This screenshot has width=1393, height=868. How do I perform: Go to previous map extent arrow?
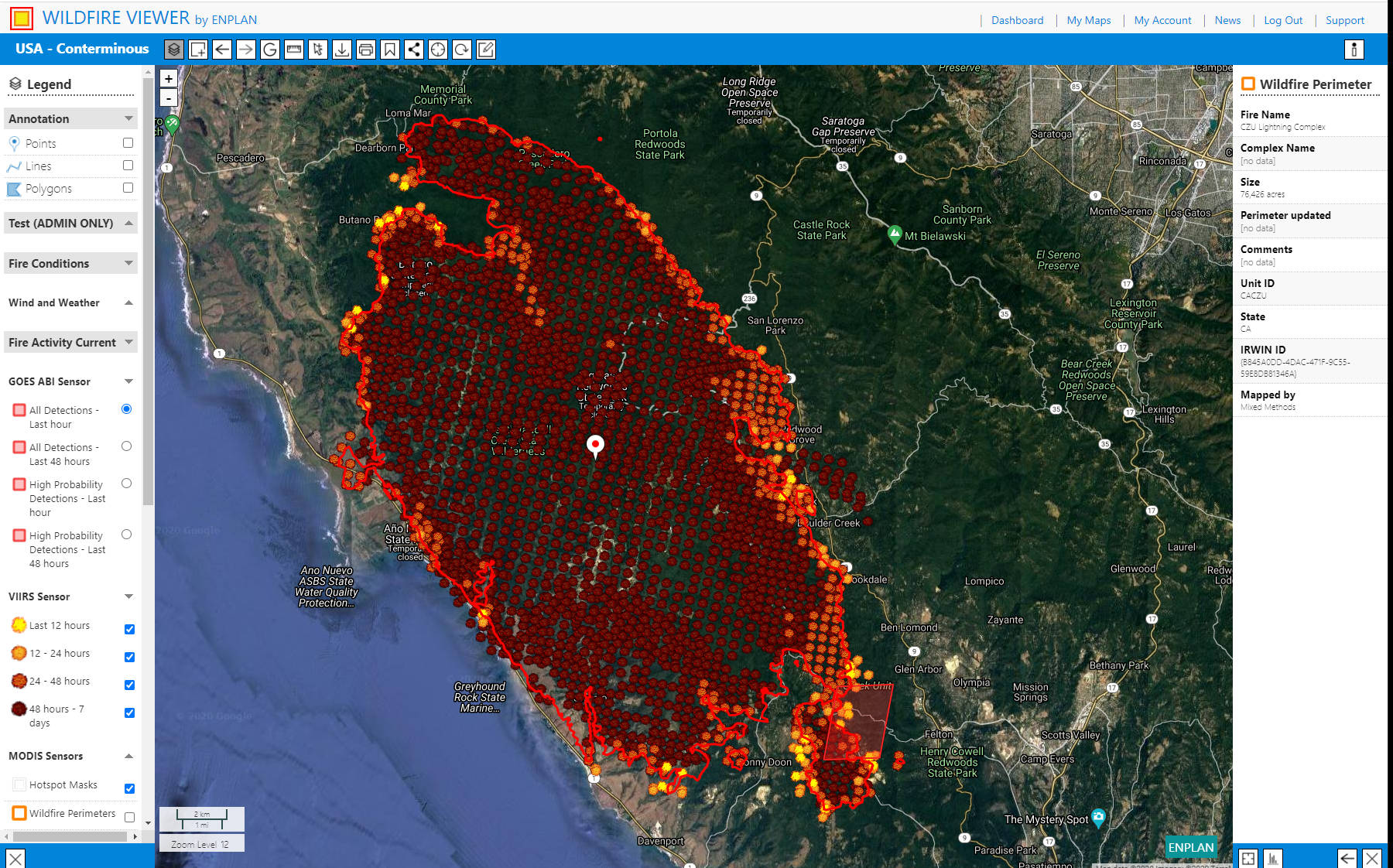point(222,50)
